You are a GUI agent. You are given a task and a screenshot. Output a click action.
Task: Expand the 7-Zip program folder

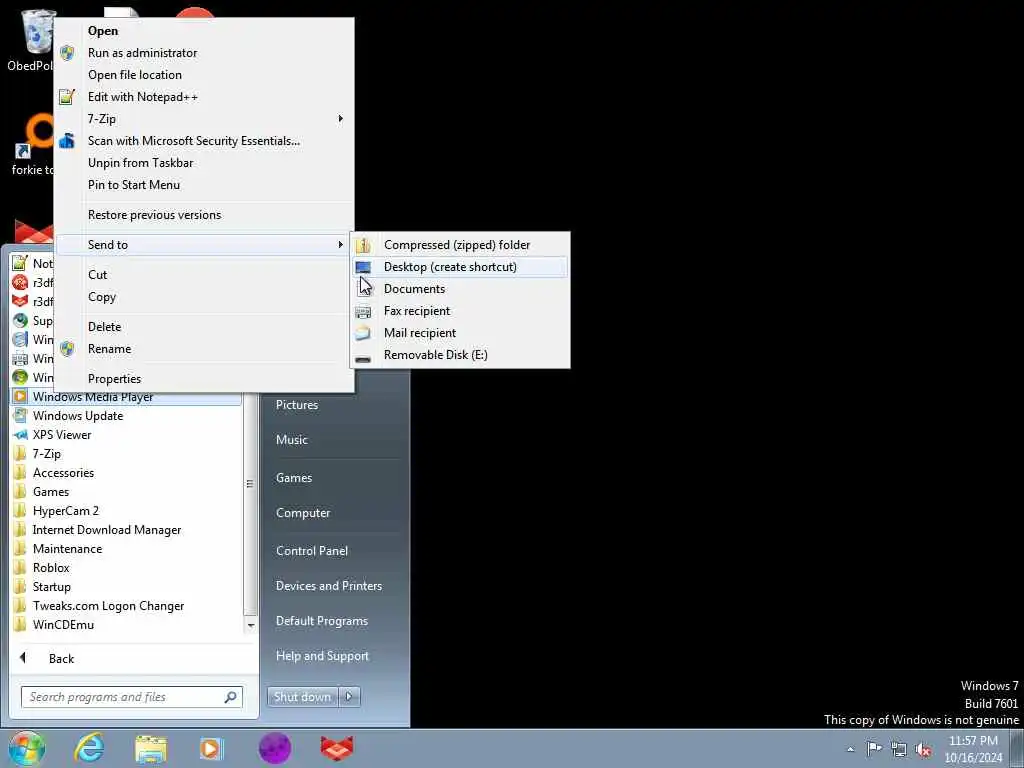pos(127,454)
